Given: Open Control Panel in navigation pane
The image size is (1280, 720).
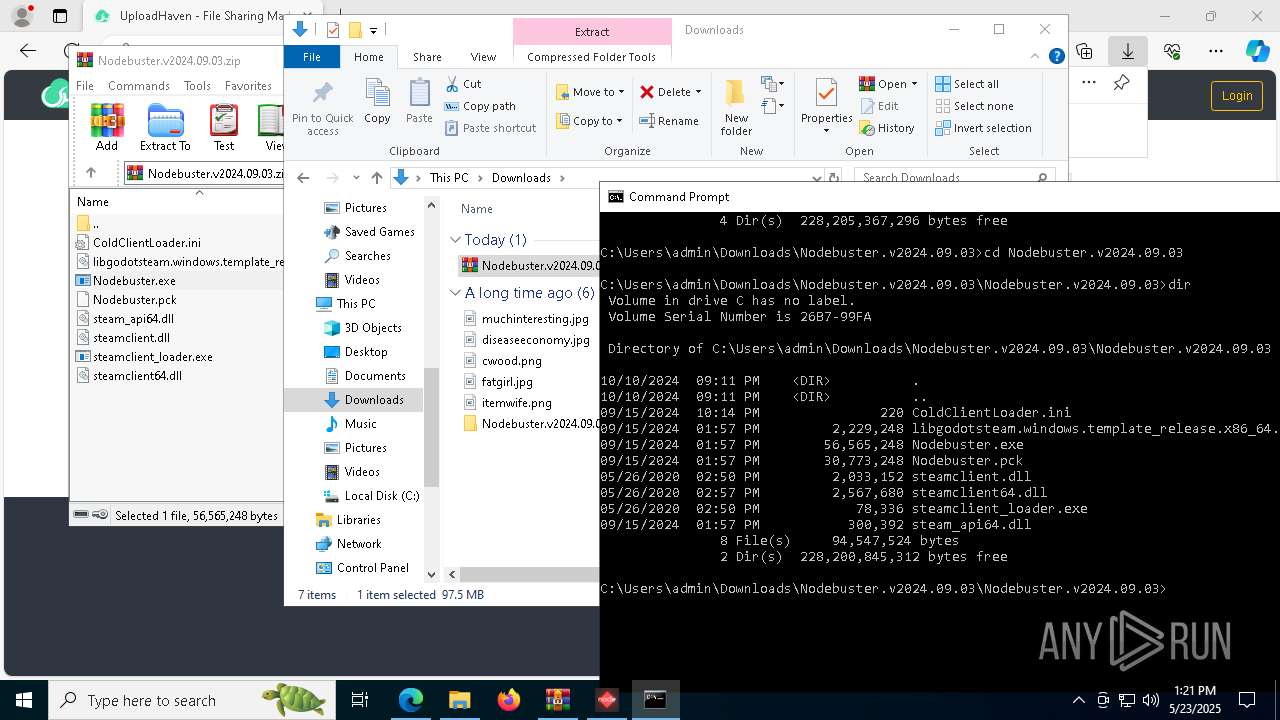Looking at the screenshot, I should [372, 568].
